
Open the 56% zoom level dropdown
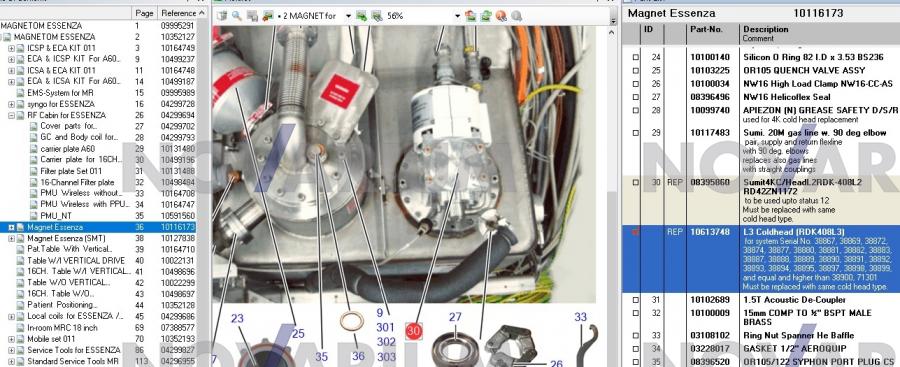457,16
